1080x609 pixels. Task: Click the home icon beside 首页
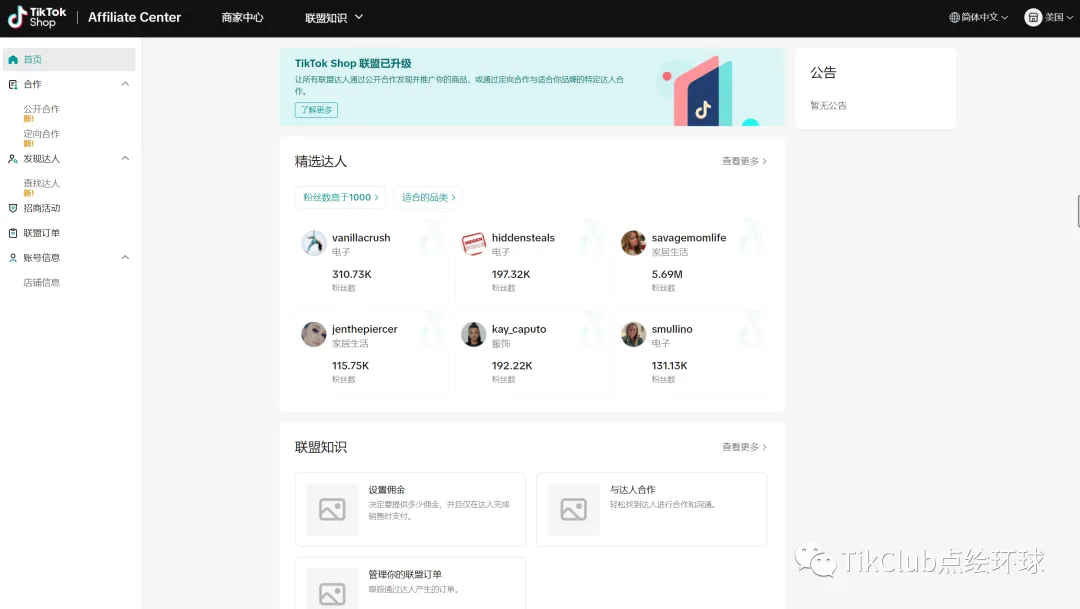(x=13, y=59)
